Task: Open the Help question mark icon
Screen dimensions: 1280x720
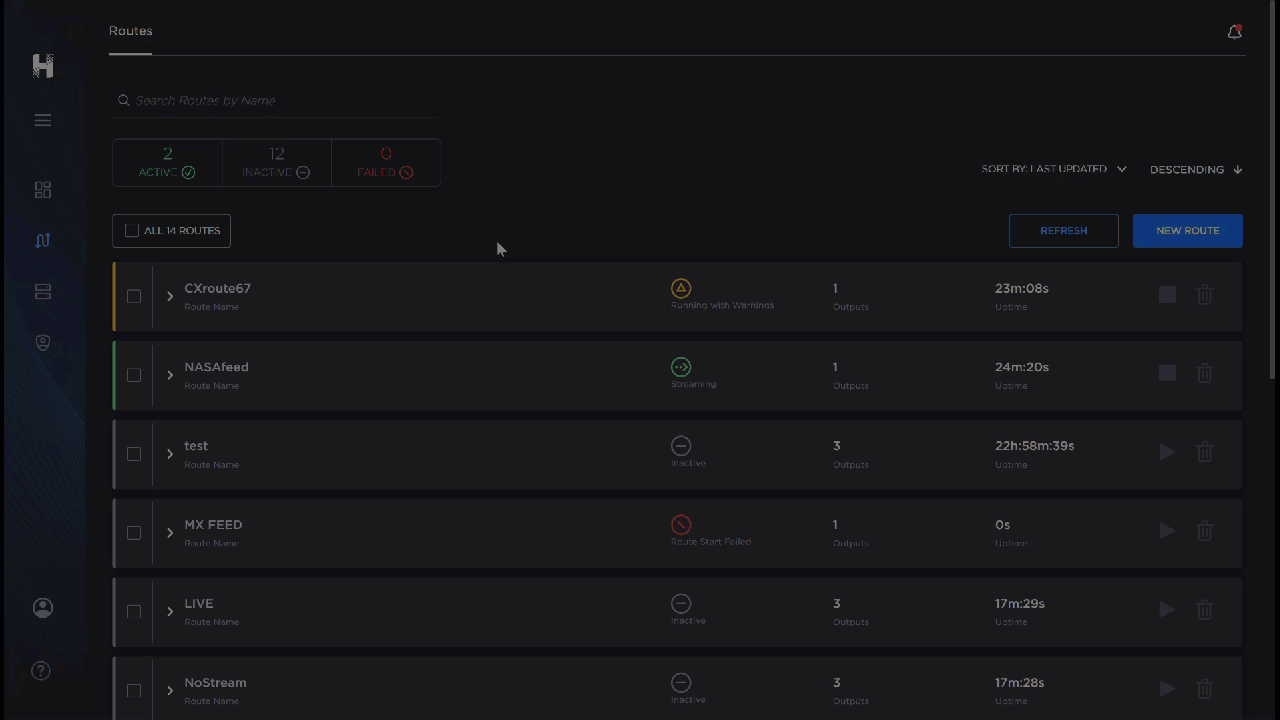Action: pyautogui.click(x=40, y=670)
